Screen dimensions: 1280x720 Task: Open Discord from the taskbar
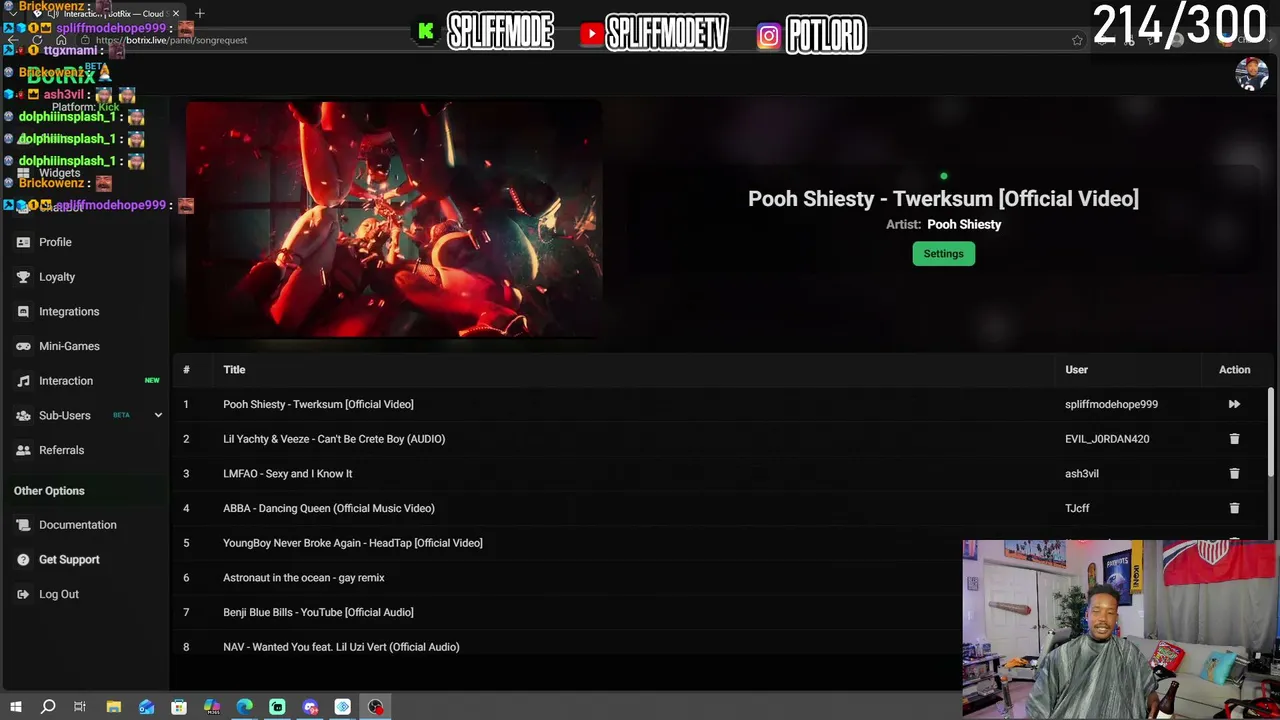point(310,707)
